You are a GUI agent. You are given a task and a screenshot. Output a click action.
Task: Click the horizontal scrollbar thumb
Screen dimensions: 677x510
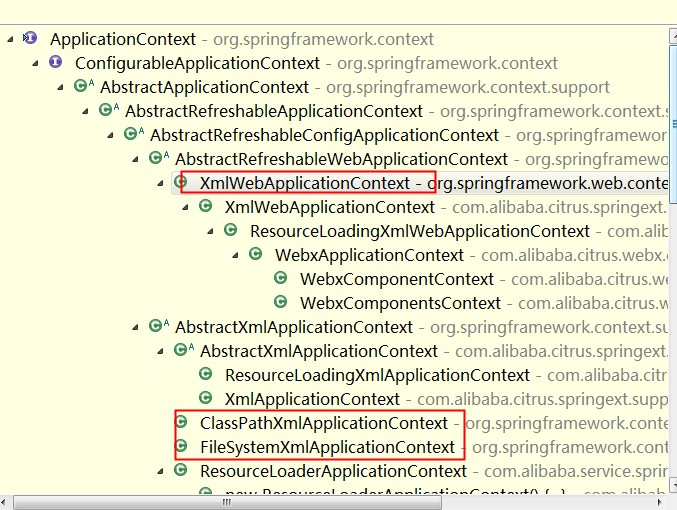(x=227, y=502)
